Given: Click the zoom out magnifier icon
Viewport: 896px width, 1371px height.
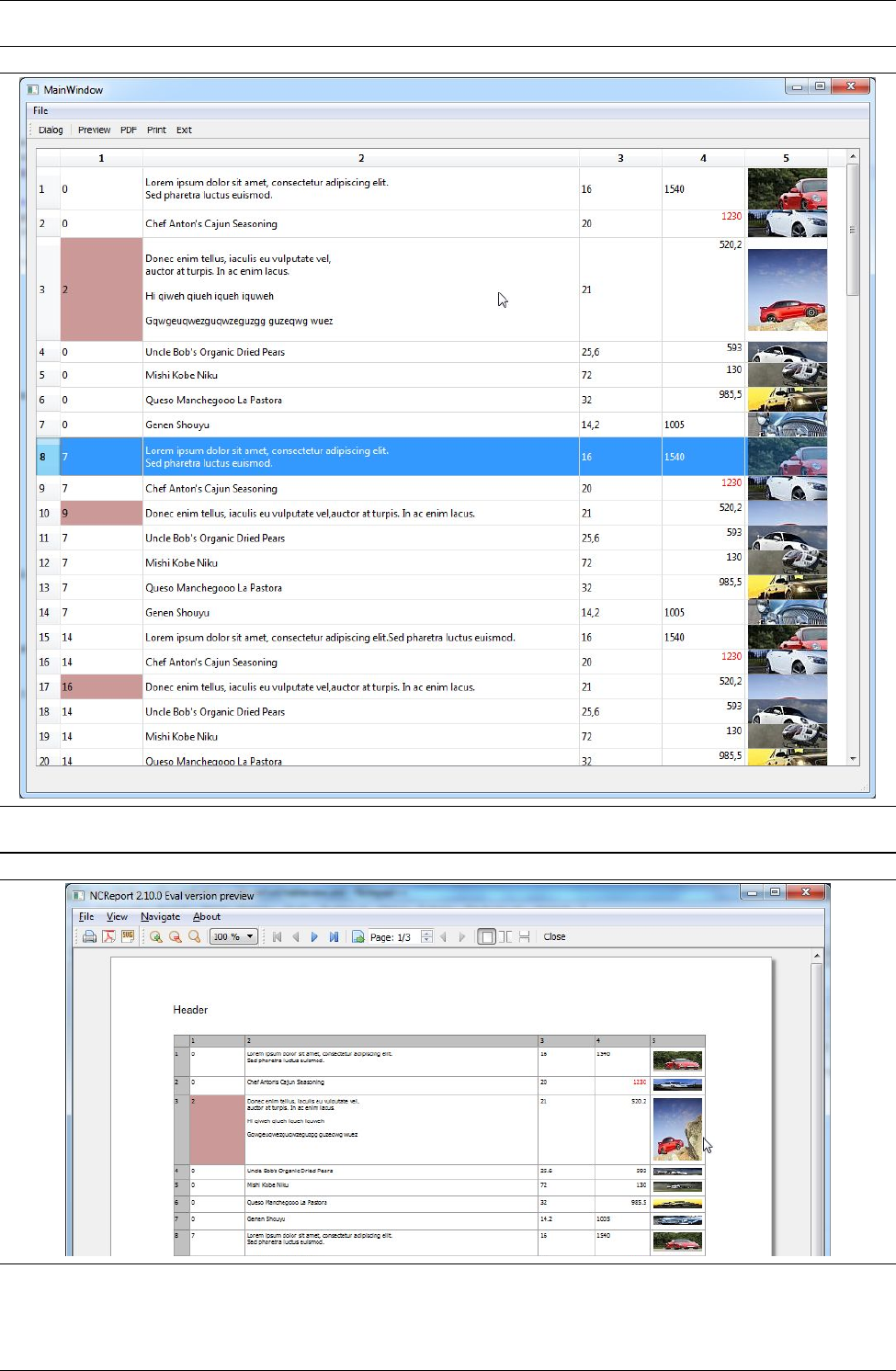Looking at the screenshot, I should (175, 936).
